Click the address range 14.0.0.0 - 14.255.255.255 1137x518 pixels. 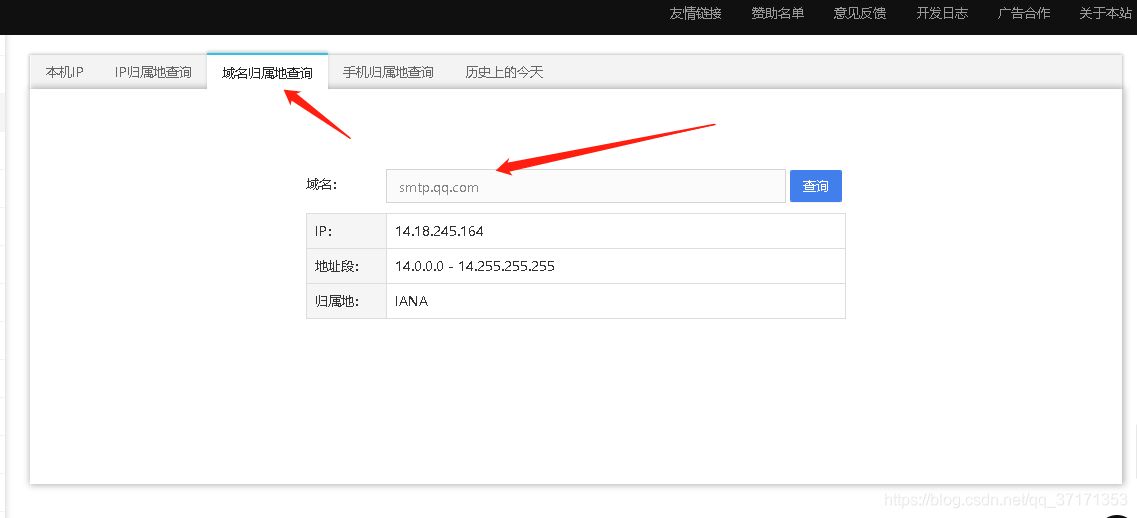coord(474,266)
